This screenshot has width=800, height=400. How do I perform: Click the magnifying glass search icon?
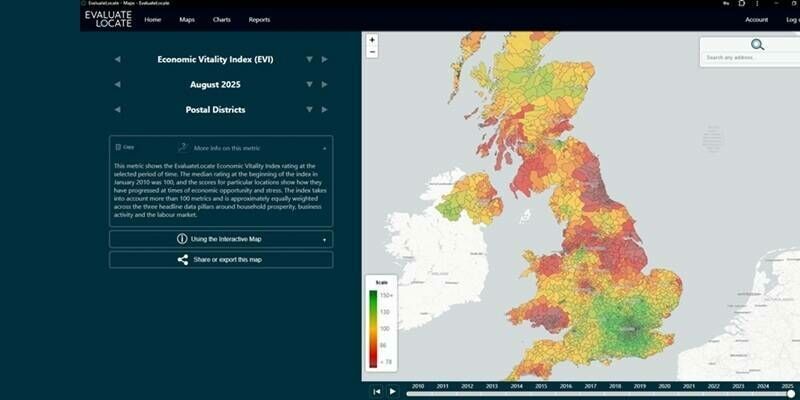[x=757, y=45]
